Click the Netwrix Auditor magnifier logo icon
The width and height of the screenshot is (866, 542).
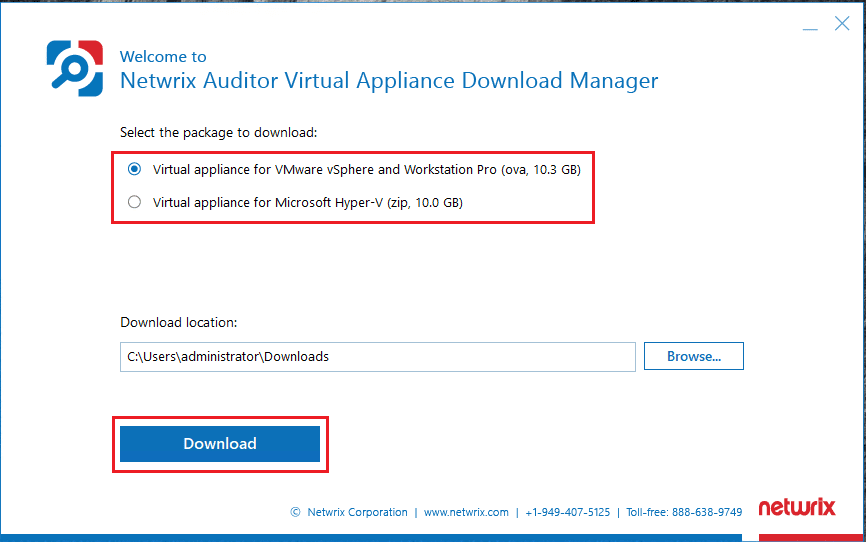tap(74, 68)
